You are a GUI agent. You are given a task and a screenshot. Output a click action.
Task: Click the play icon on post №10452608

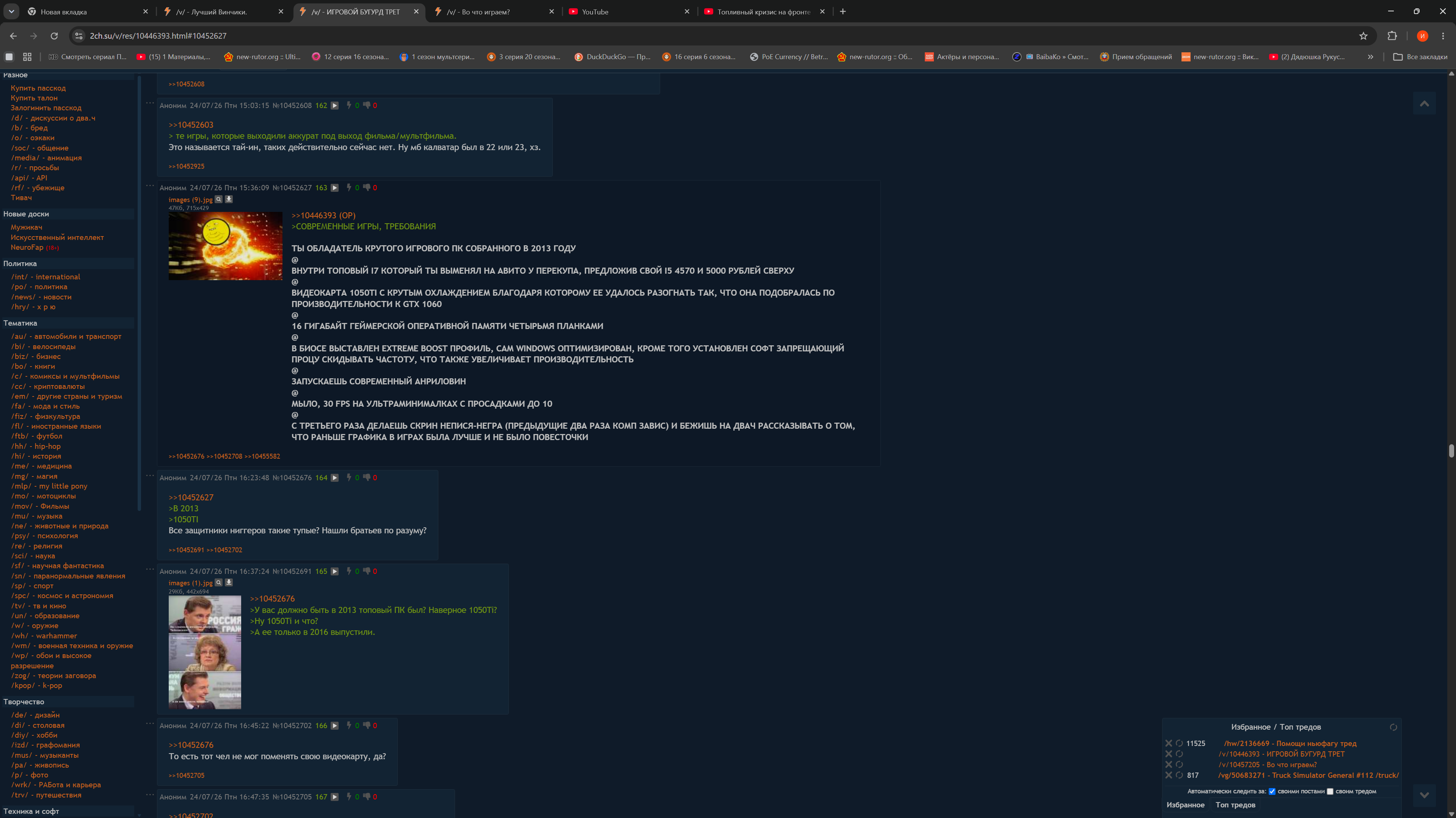(334, 105)
